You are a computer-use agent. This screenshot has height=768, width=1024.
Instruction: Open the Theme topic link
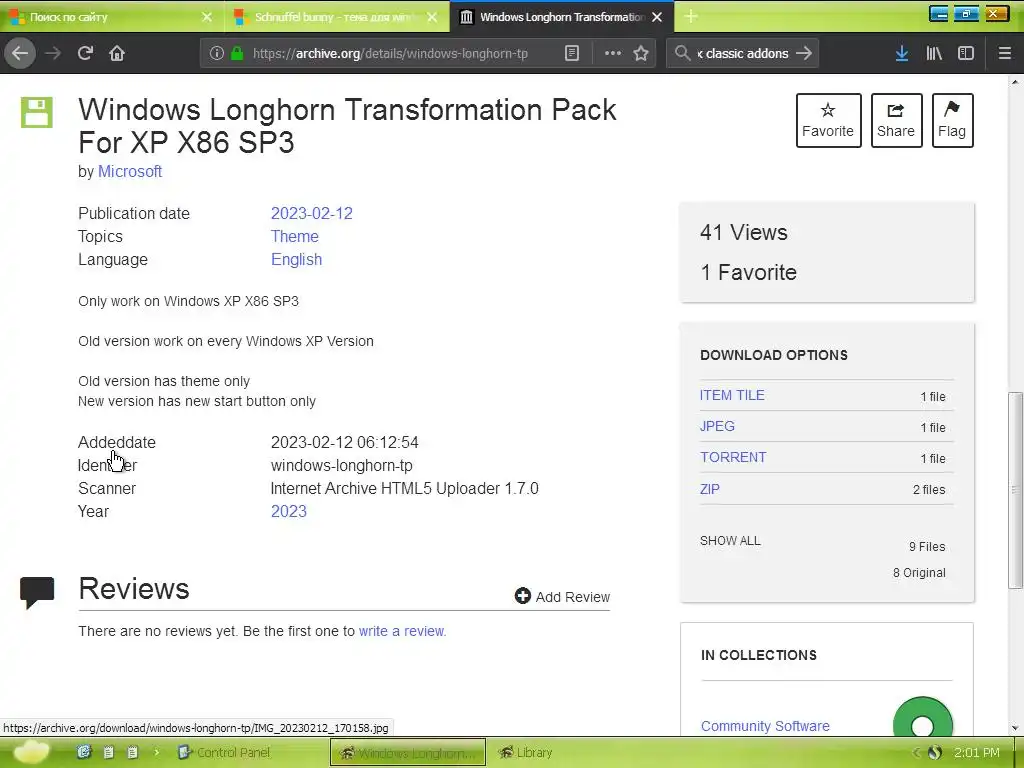(x=295, y=236)
